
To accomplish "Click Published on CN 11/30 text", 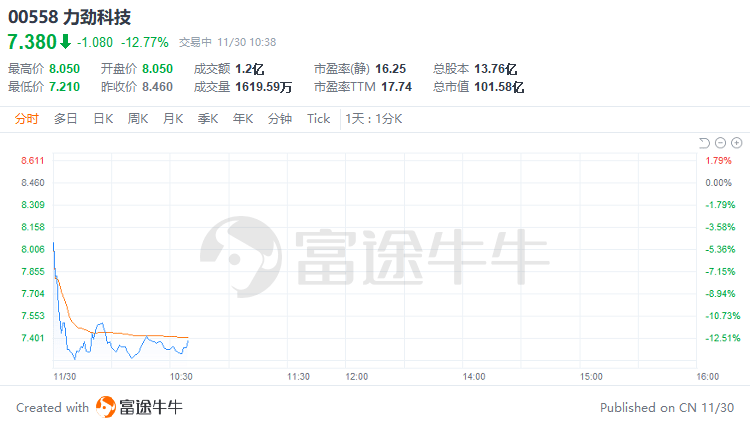I will tap(667, 408).
